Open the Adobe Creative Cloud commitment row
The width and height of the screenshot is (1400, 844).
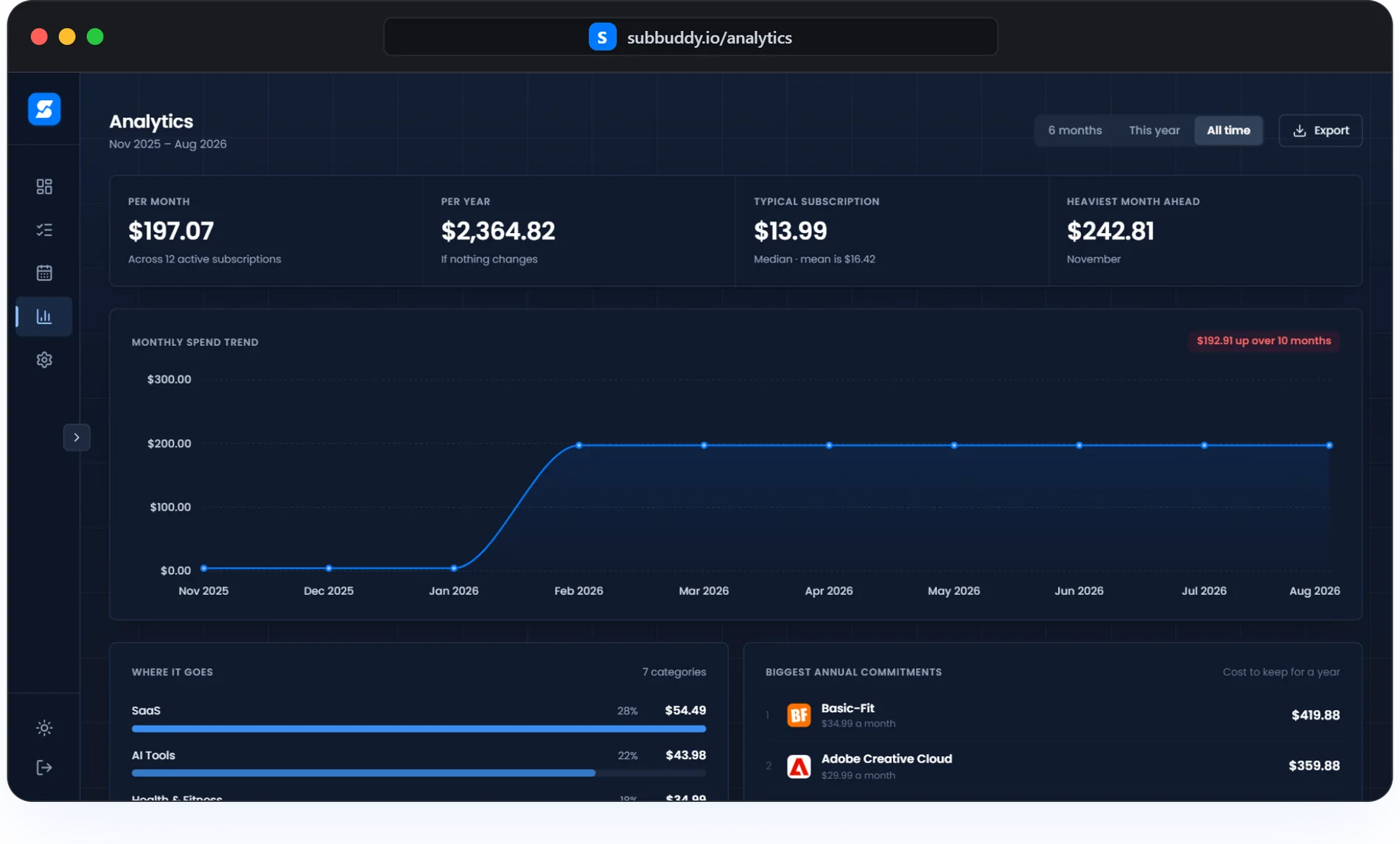[x=1052, y=767]
